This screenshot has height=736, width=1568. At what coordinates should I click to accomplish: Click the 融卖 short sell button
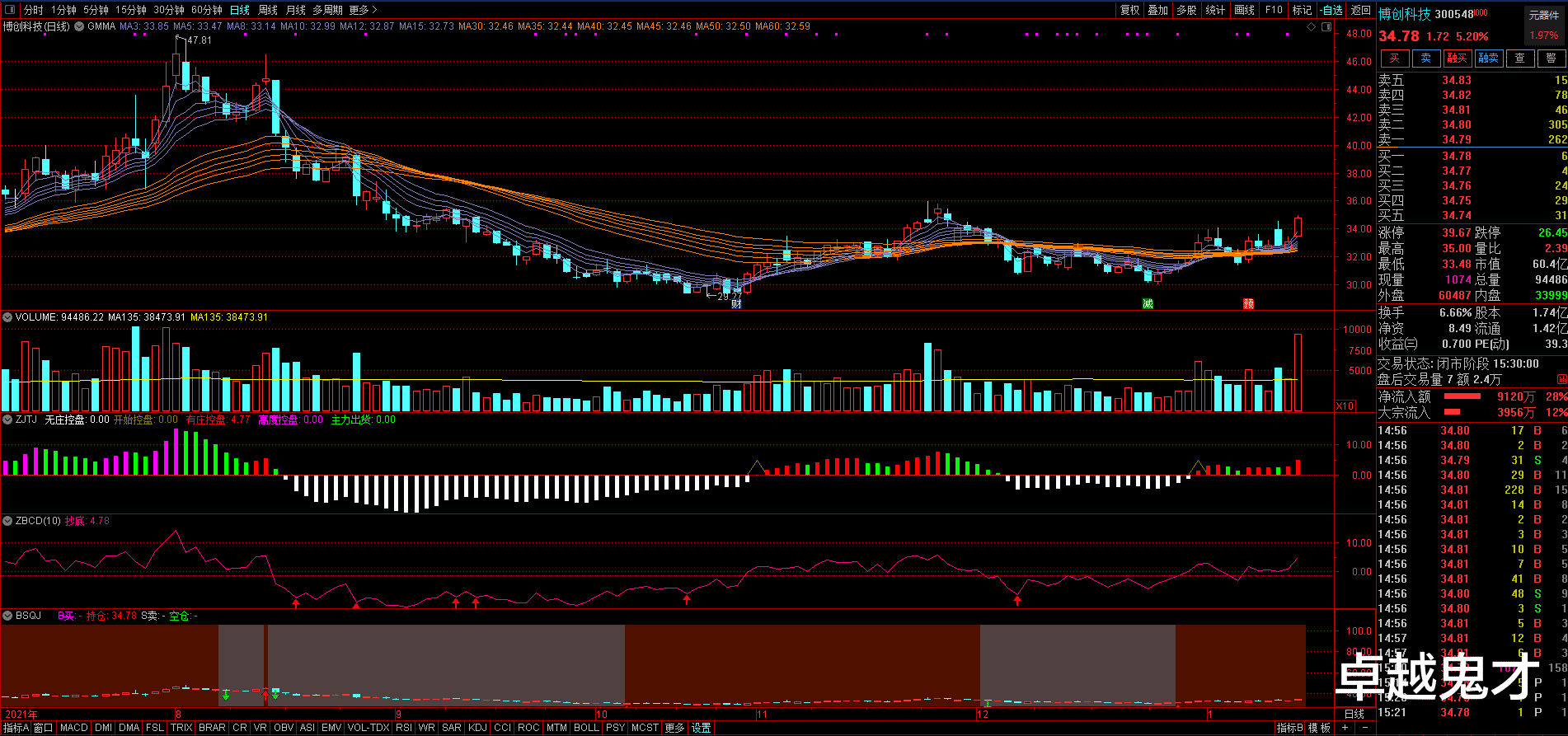point(1488,59)
